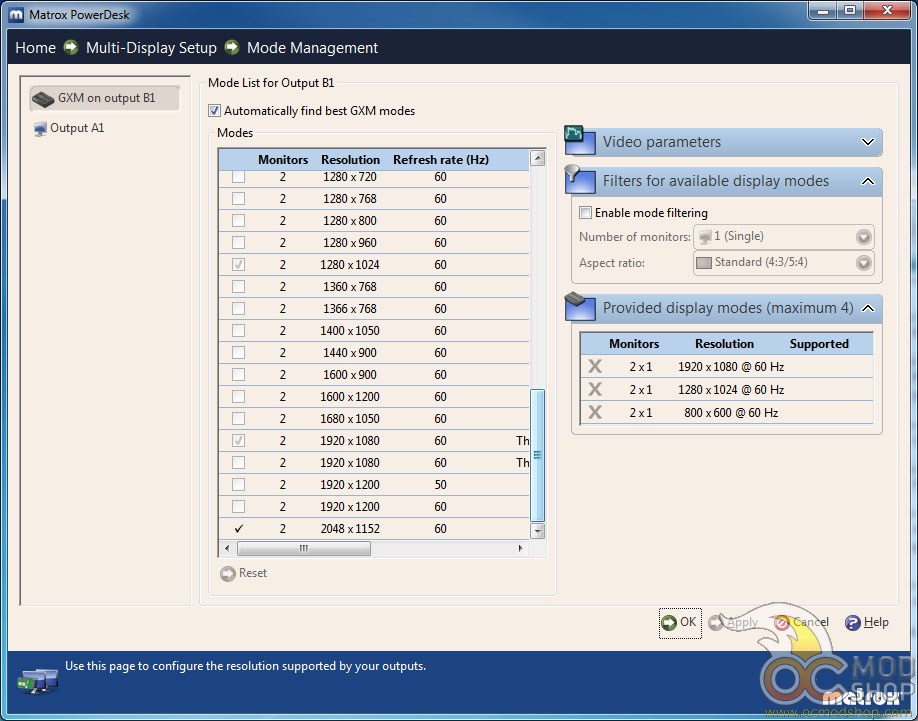Click the Apply button
The image size is (918, 721).
[x=733, y=623]
